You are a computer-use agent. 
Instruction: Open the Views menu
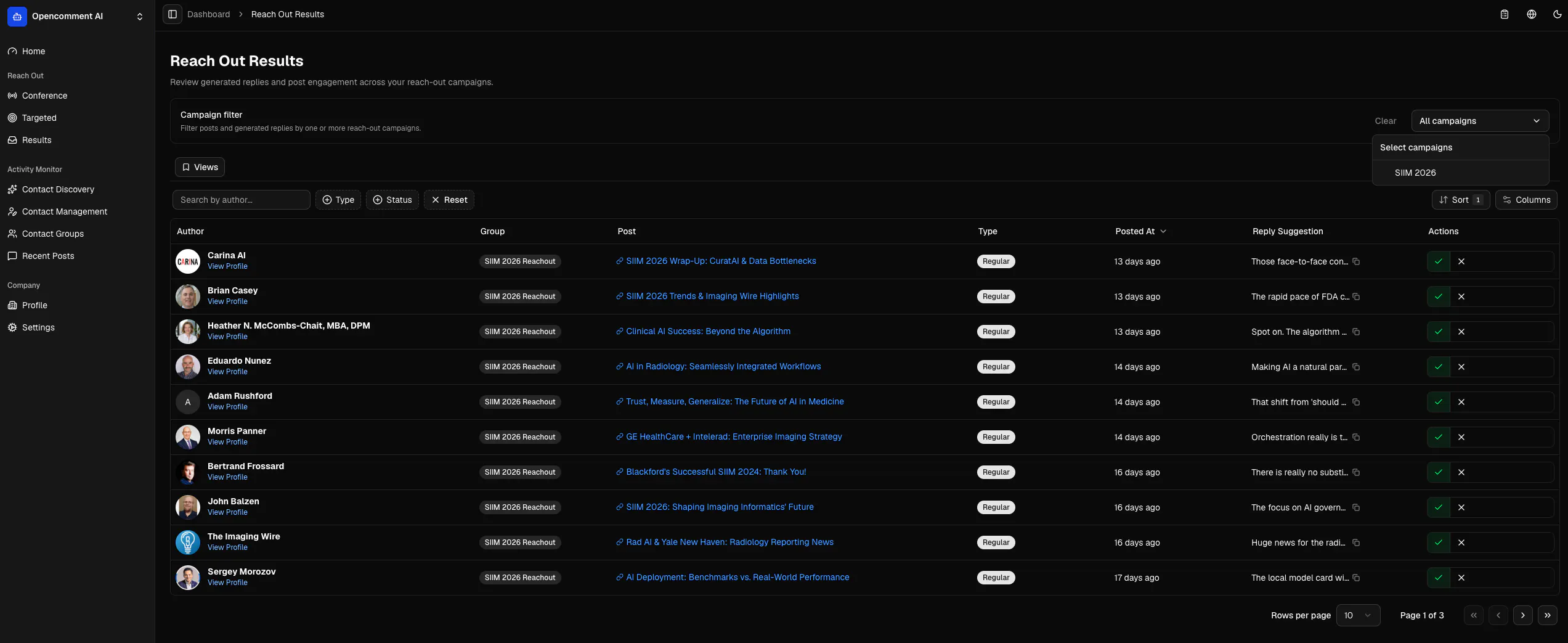pos(200,167)
